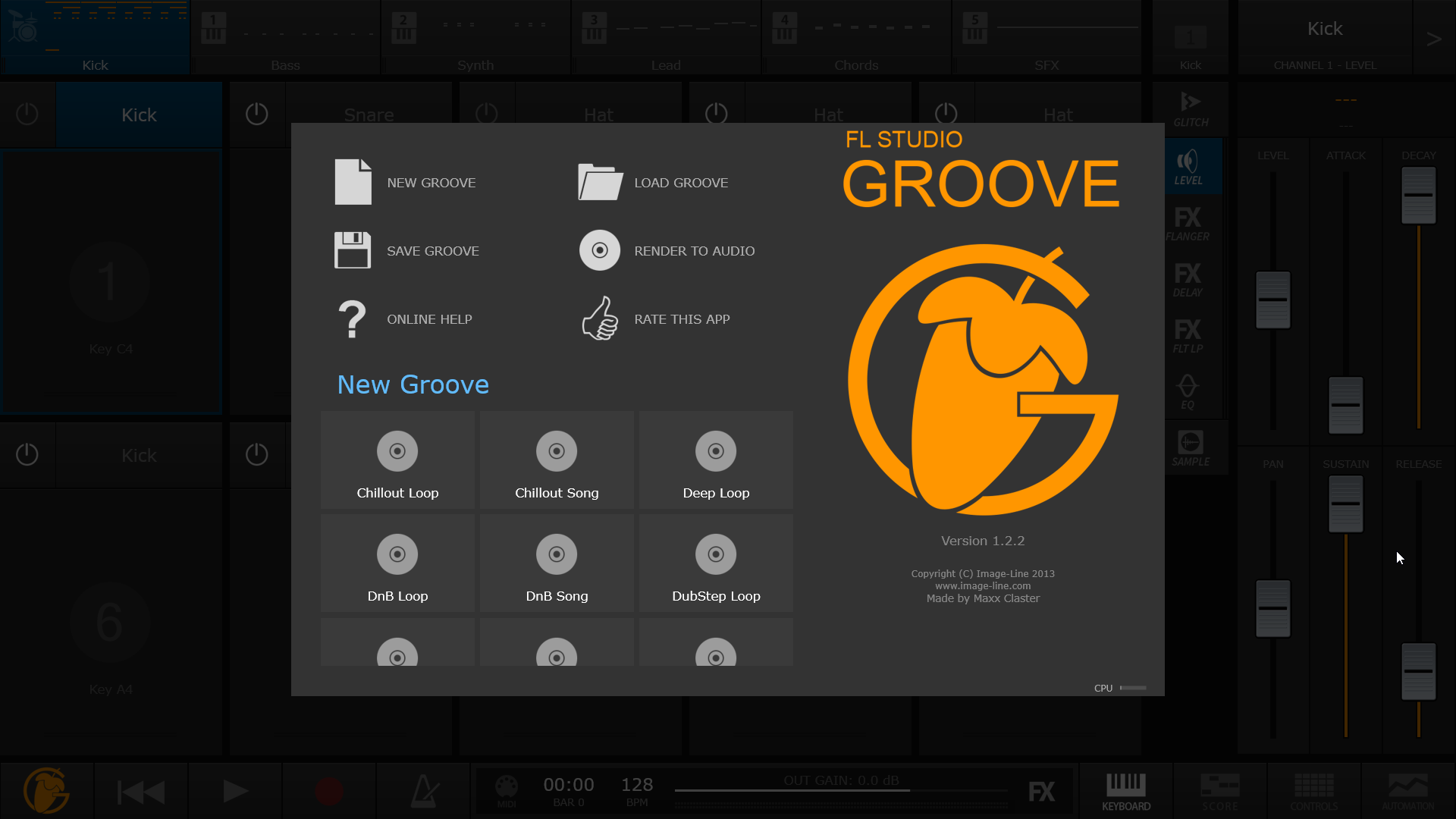Screen dimensions: 1456x819
Task: Click drum pad 6 Key A4
Action: (111, 622)
